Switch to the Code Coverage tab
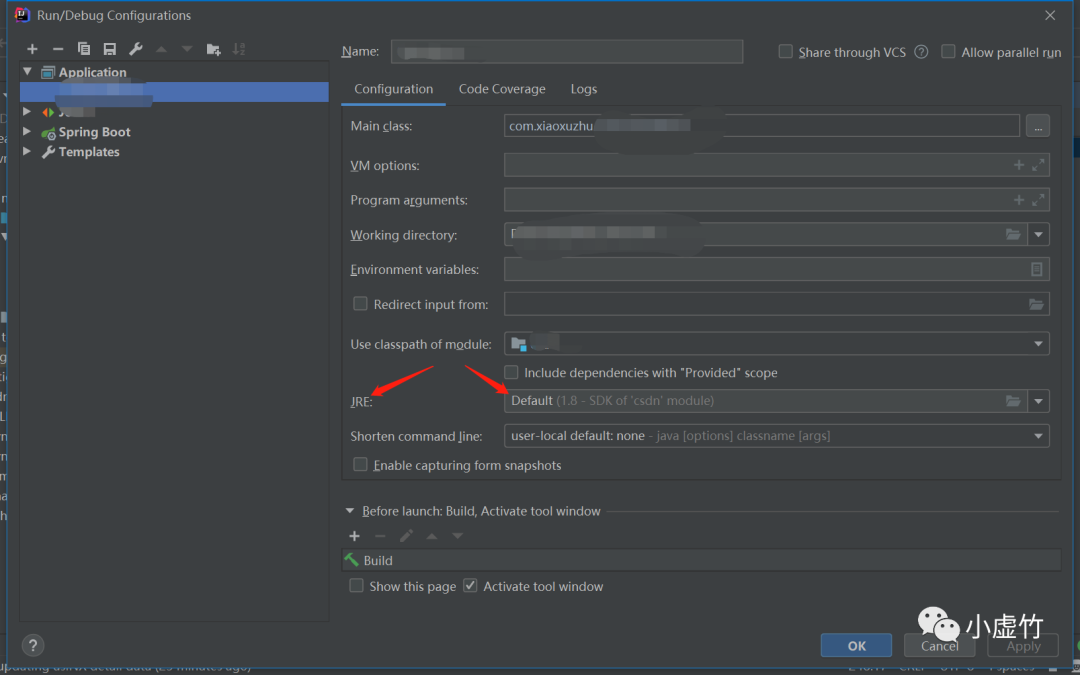1080x675 pixels. (502, 89)
